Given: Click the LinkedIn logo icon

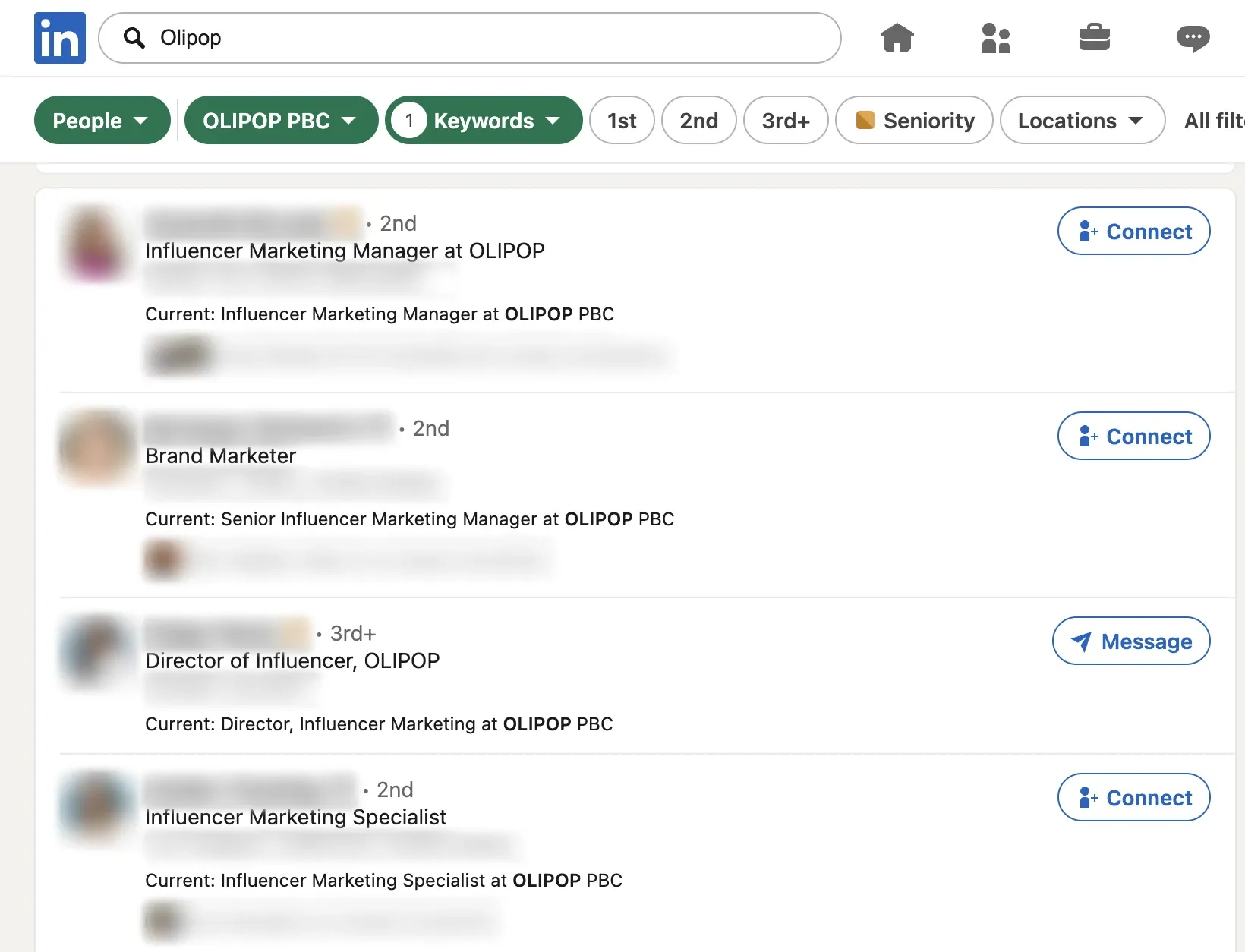Looking at the screenshot, I should (60, 38).
